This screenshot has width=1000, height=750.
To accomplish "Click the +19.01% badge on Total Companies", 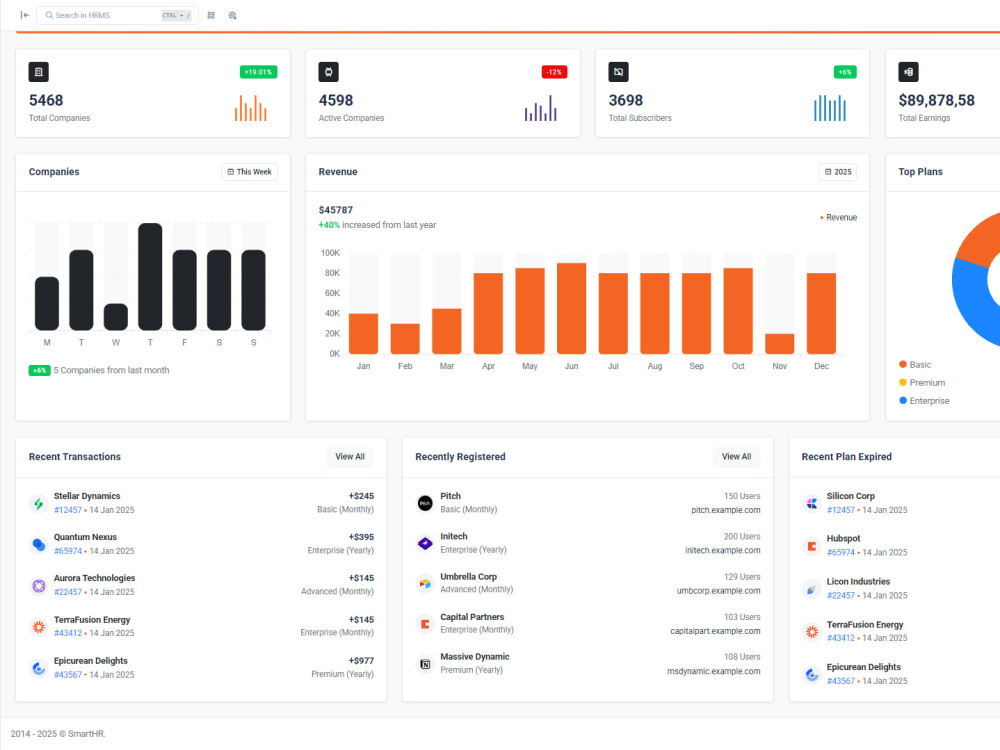I will [x=258, y=72].
